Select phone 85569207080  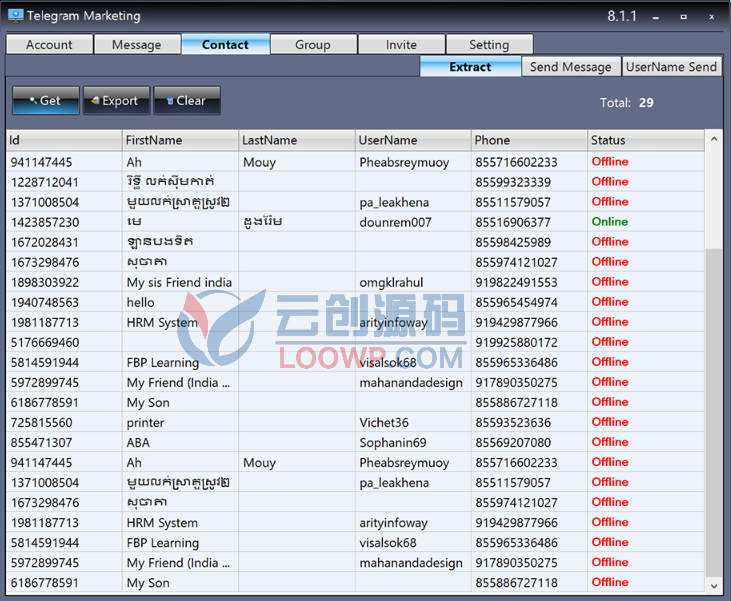pyautogui.click(x=513, y=443)
